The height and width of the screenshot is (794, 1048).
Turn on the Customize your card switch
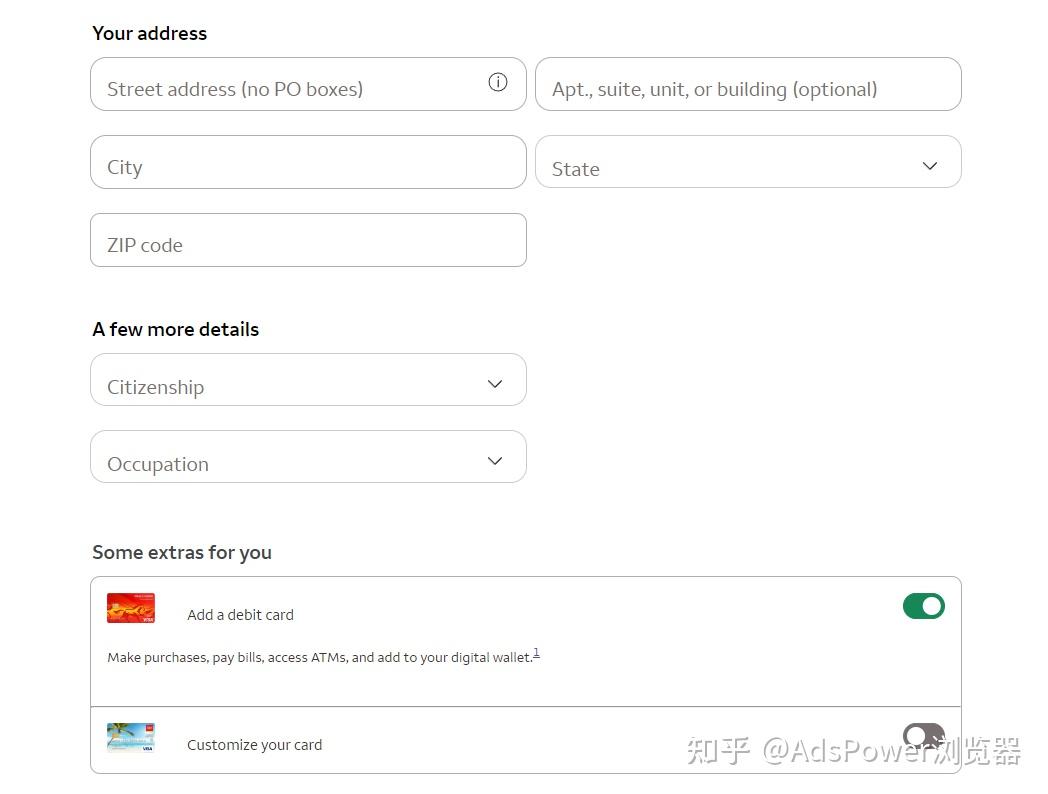tap(923, 736)
